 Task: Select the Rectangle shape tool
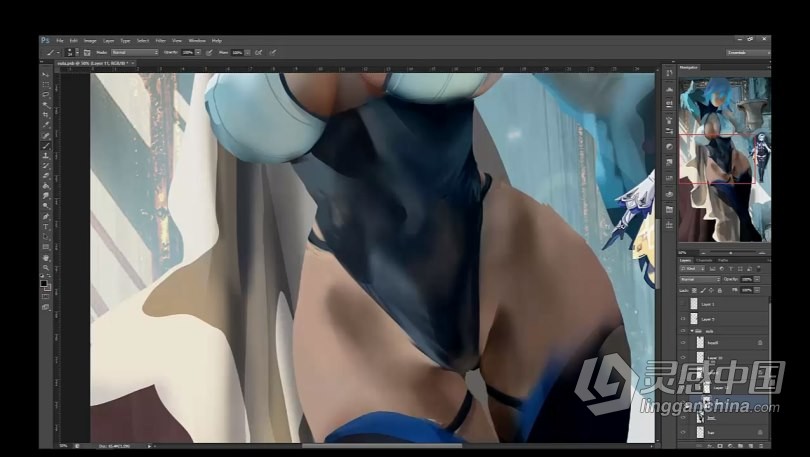click(45, 247)
